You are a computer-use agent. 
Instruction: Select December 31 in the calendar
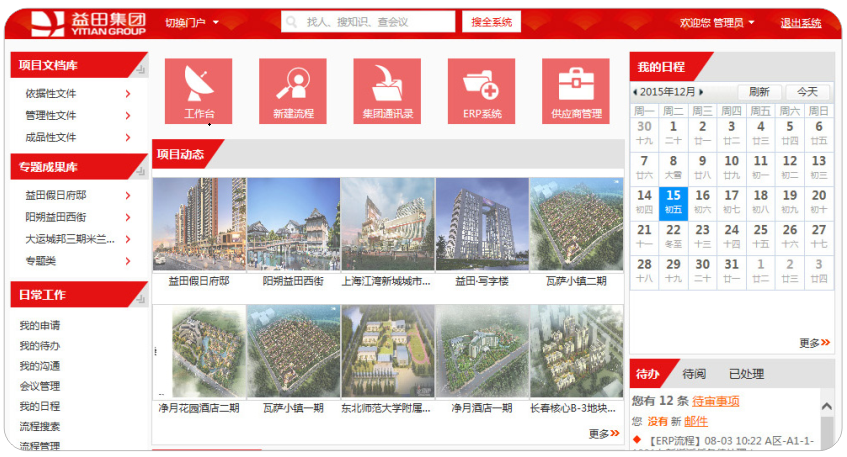[731, 271]
